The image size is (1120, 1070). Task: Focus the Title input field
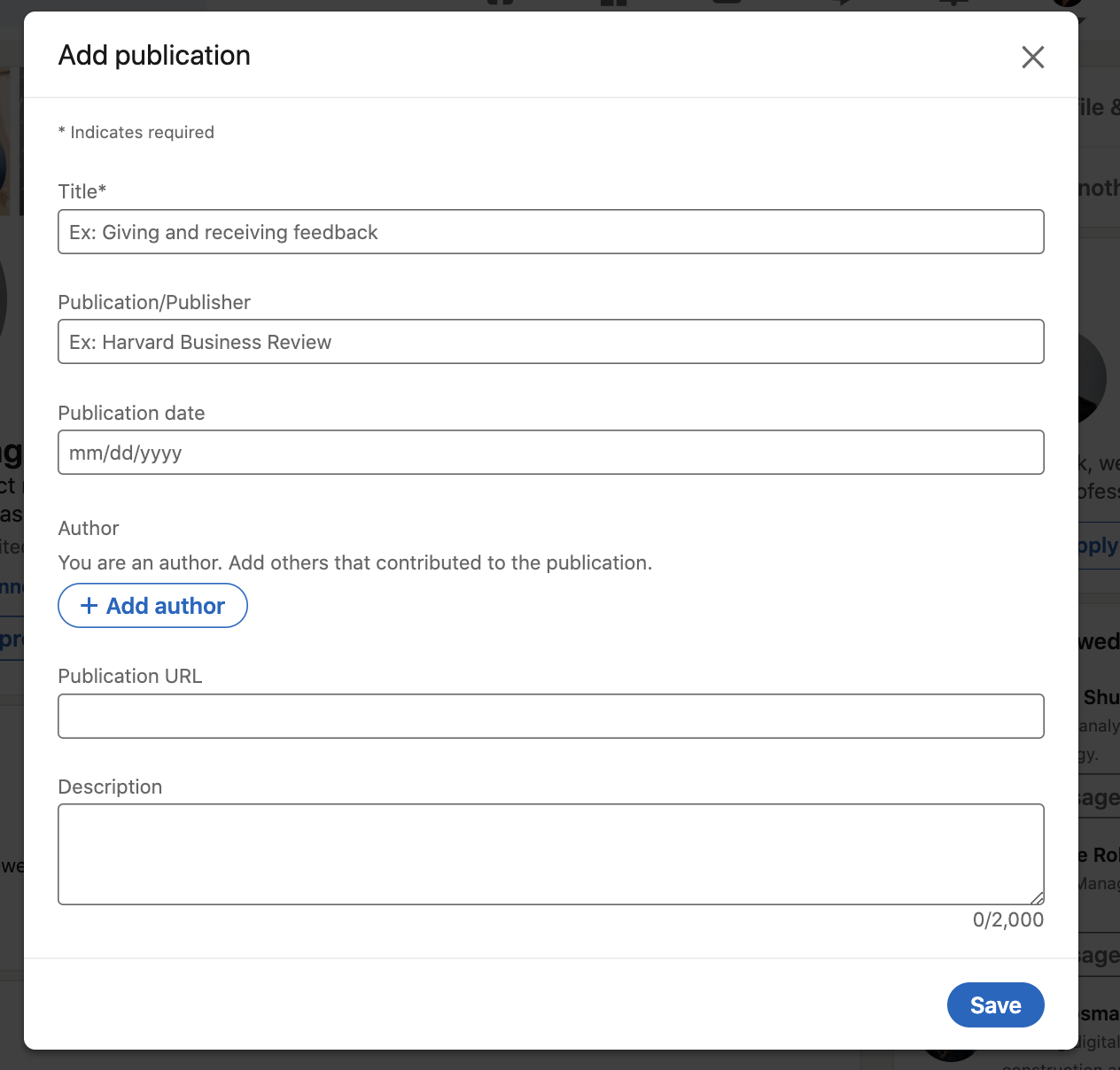click(550, 232)
